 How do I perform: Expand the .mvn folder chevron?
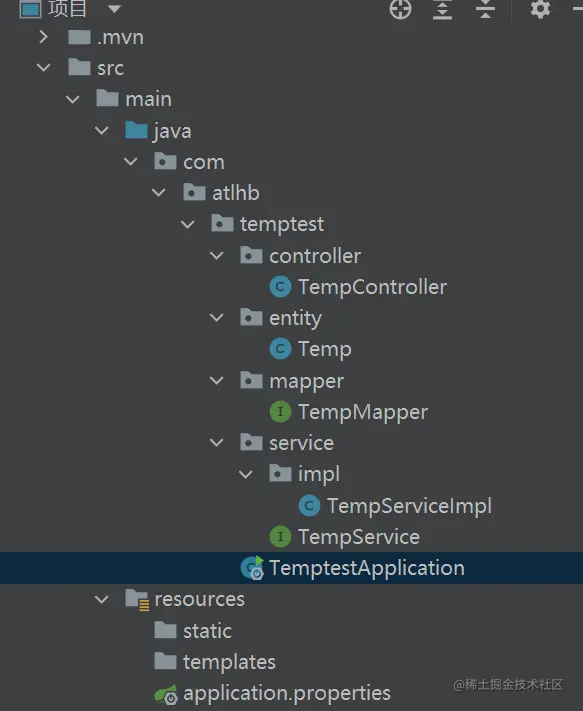click(x=44, y=37)
